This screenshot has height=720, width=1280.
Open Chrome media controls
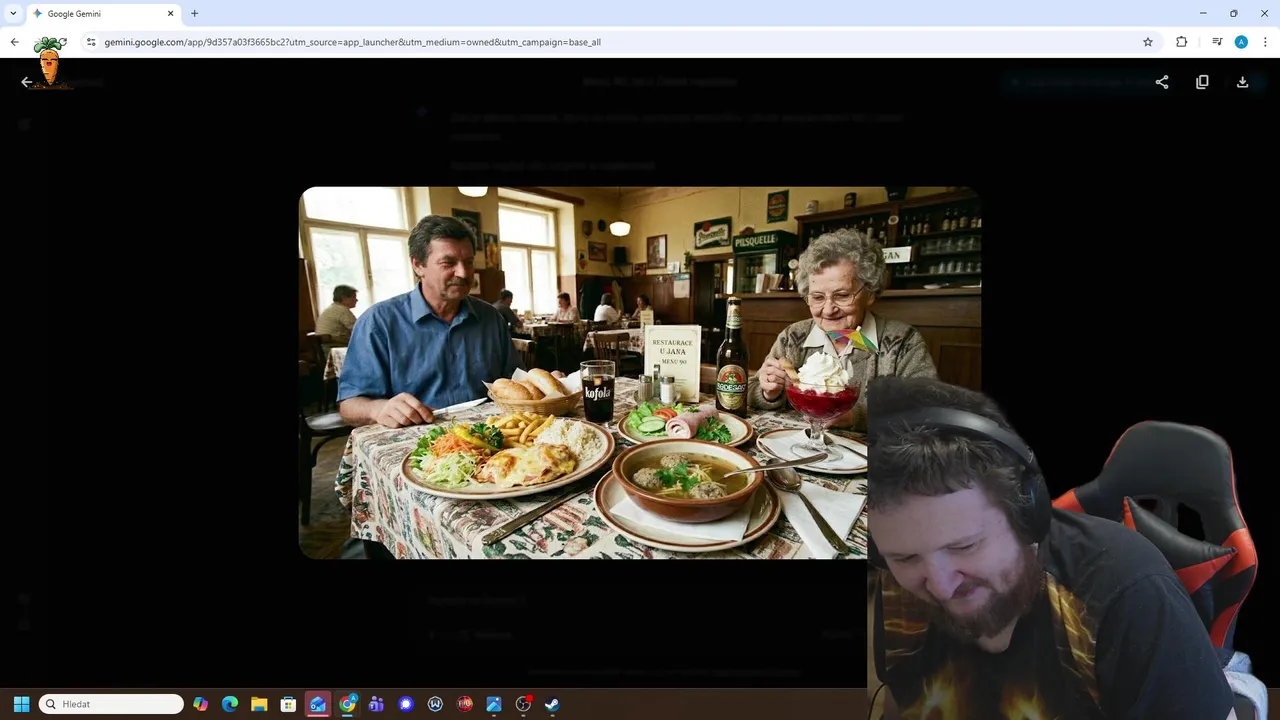tap(1216, 42)
